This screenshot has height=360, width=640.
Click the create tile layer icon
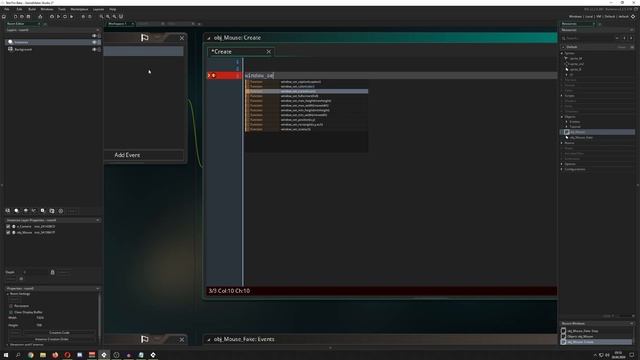coord(25,211)
